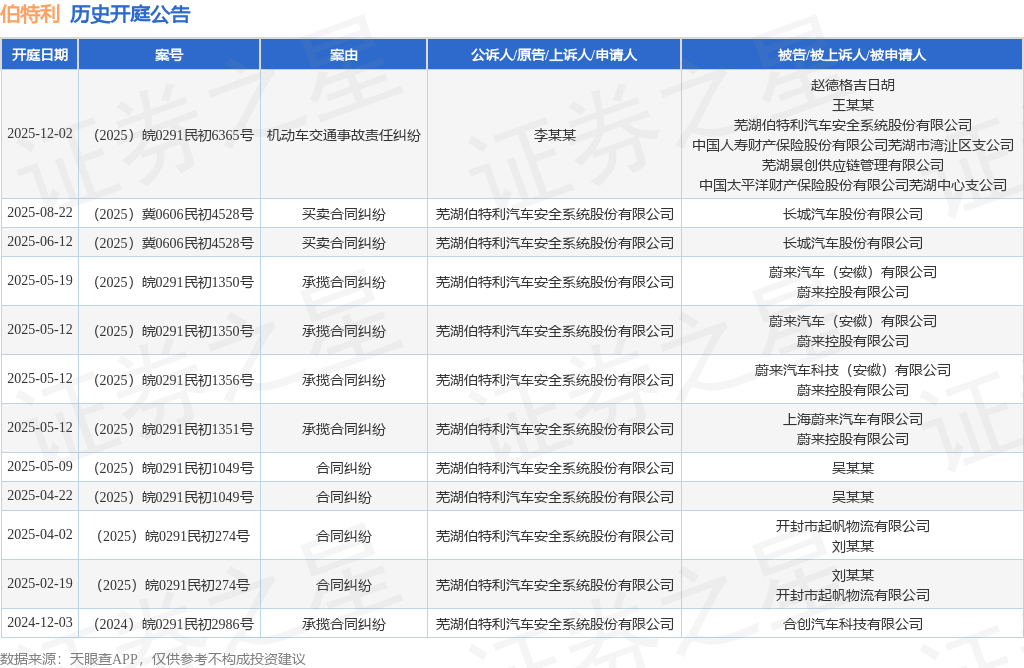Viewport: 1024px width, 668px height.
Task: Click plaintiff in 皖0291民初1356号 row
Action: (554, 380)
